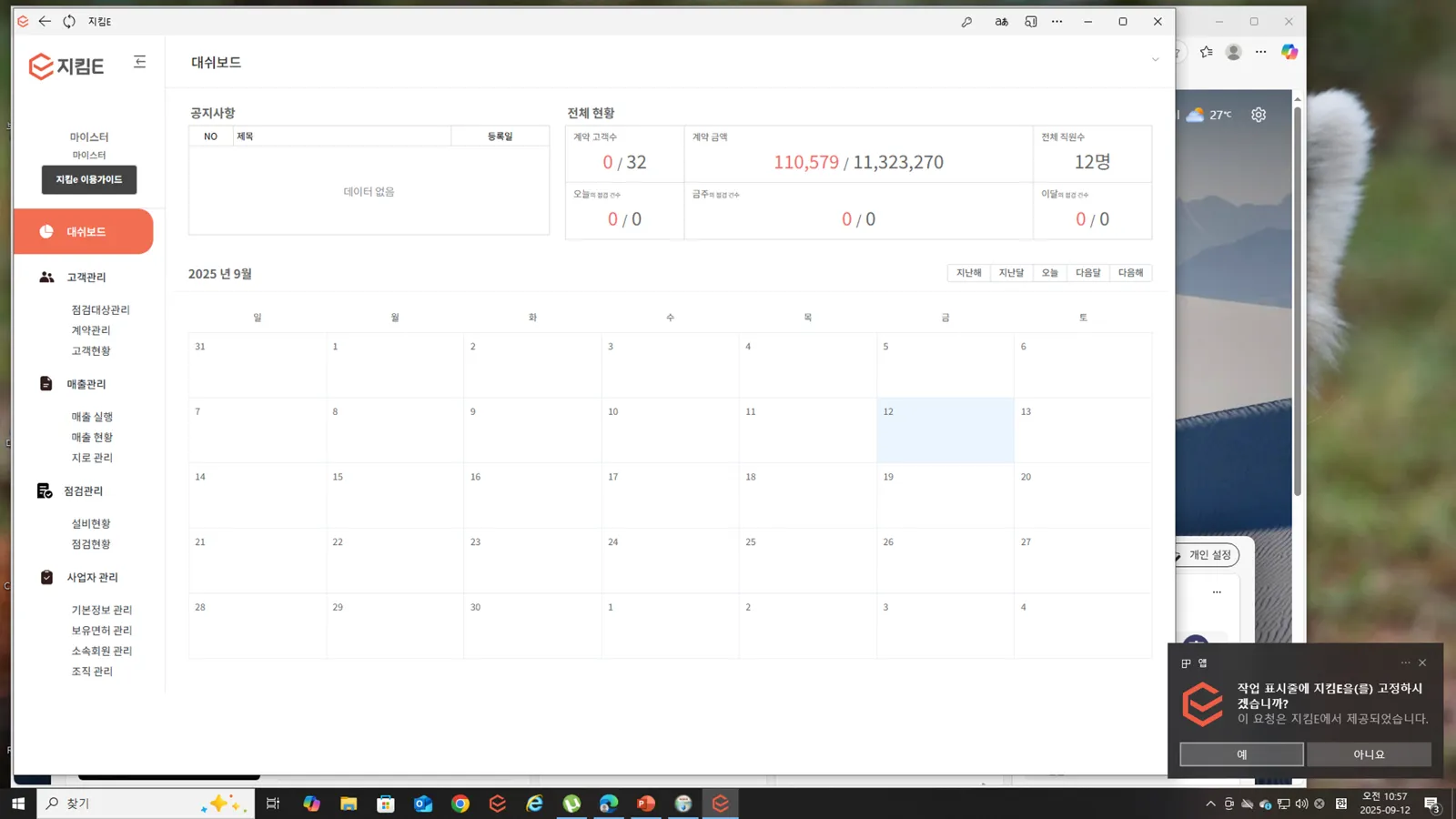
Task: Click the taskbar 찾기 search box
Action: click(x=146, y=804)
